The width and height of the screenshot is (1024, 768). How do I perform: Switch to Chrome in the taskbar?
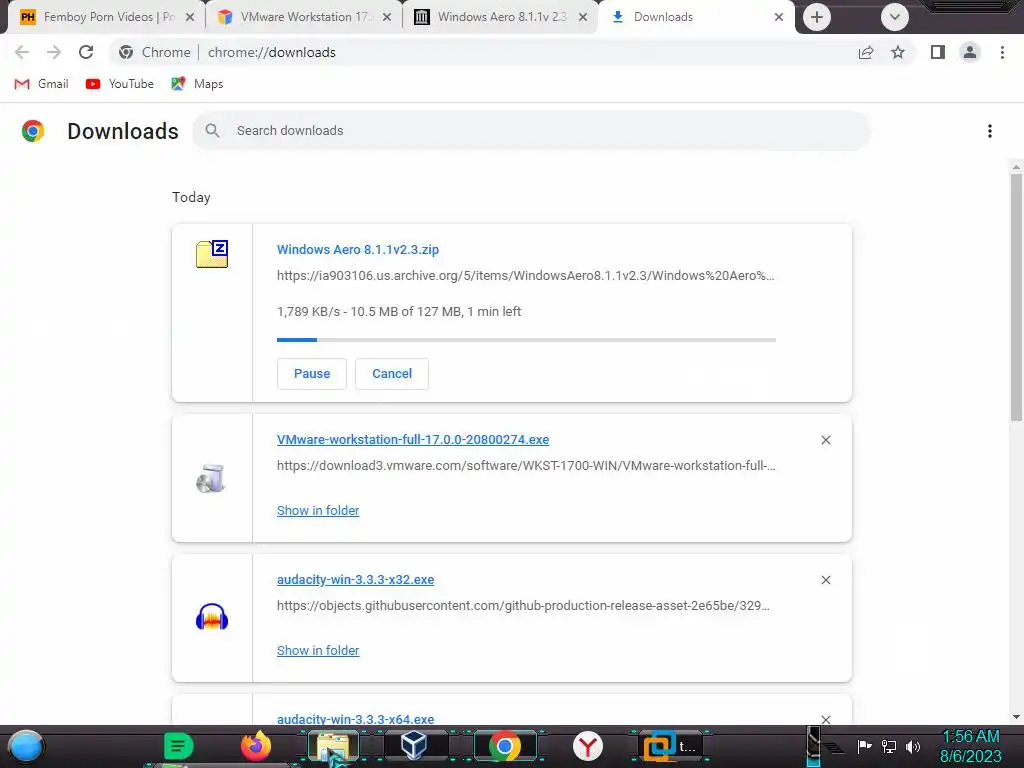point(504,746)
